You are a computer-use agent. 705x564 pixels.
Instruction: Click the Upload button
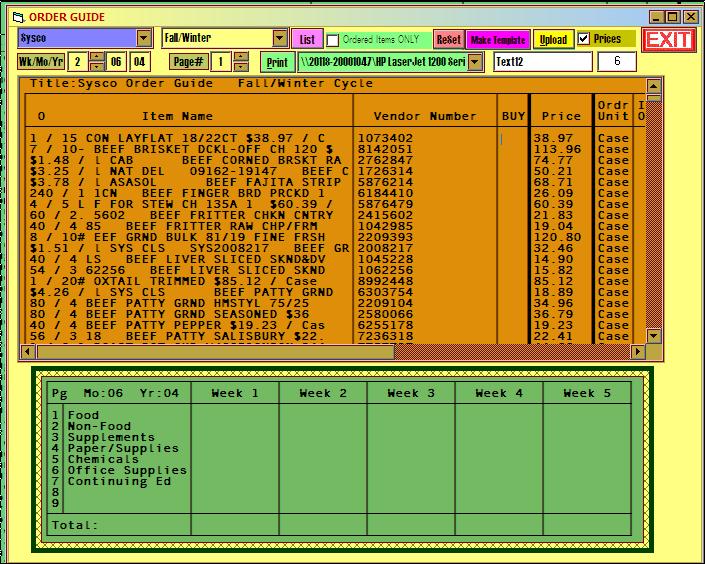tap(553, 40)
